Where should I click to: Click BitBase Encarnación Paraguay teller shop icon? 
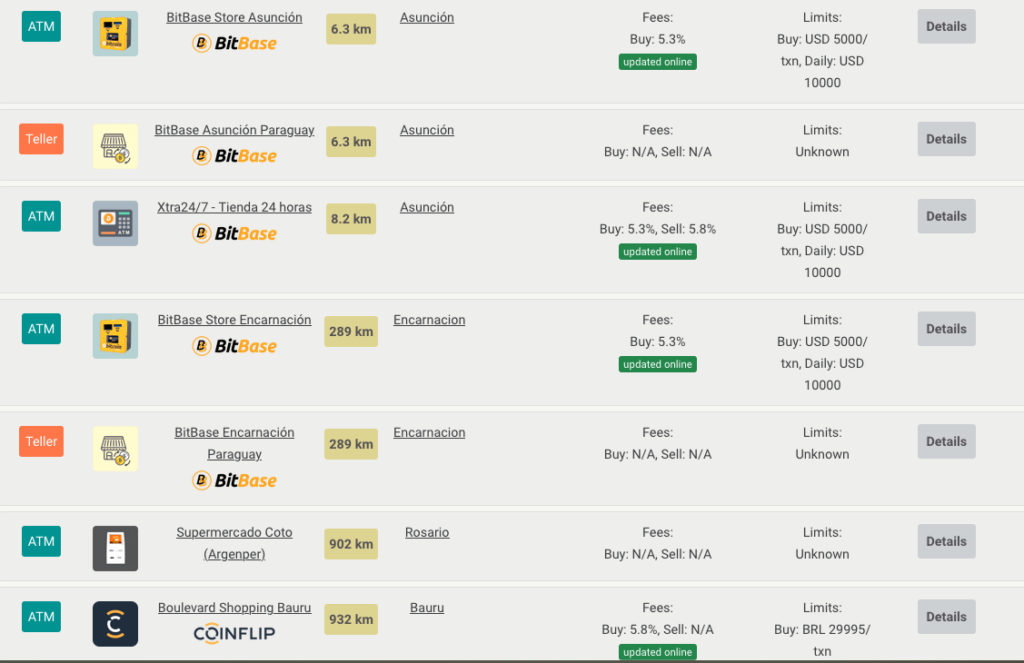tap(115, 448)
